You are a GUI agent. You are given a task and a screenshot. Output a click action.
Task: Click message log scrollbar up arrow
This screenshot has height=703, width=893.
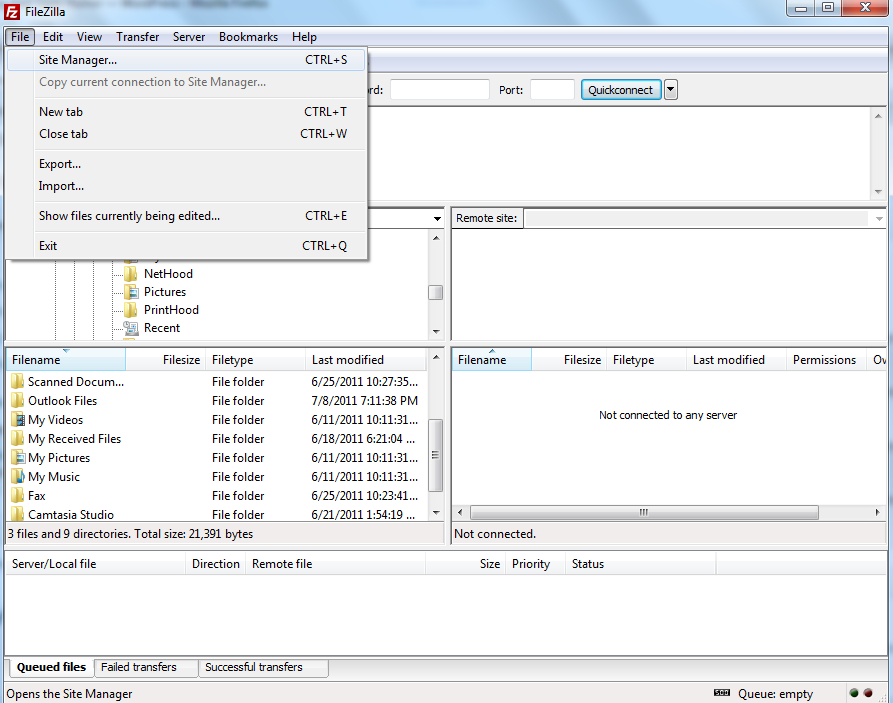tap(878, 116)
